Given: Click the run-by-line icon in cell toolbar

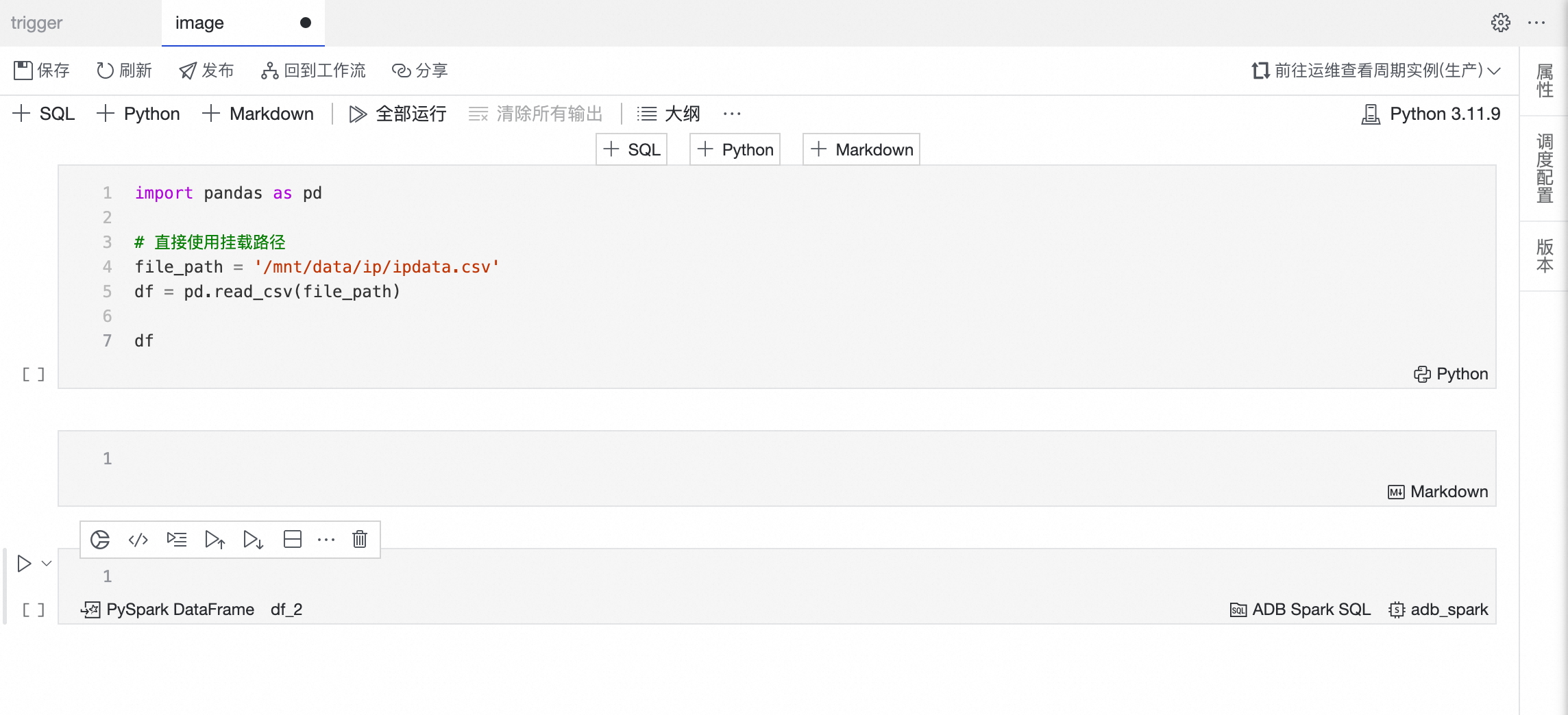Looking at the screenshot, I should point(177,540).
